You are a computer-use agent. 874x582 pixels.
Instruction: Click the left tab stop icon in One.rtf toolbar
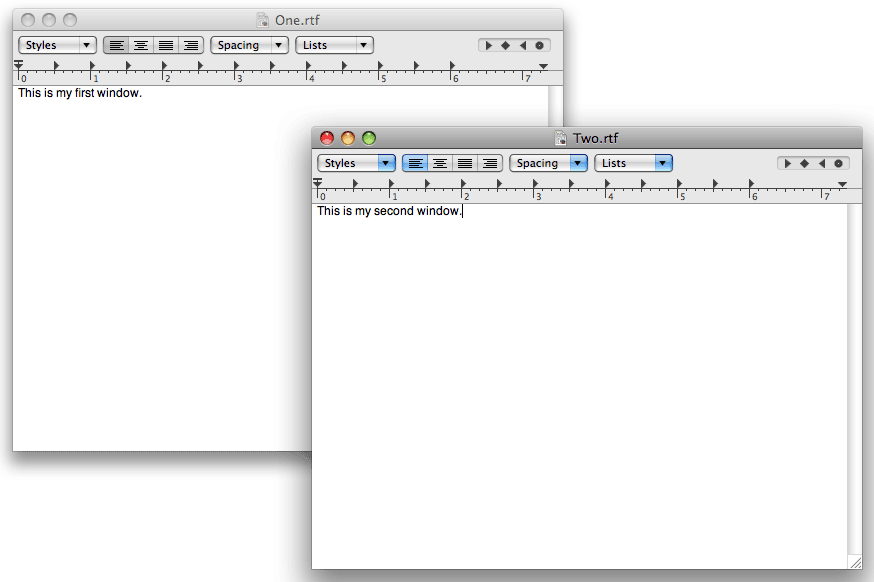(489, 45)
